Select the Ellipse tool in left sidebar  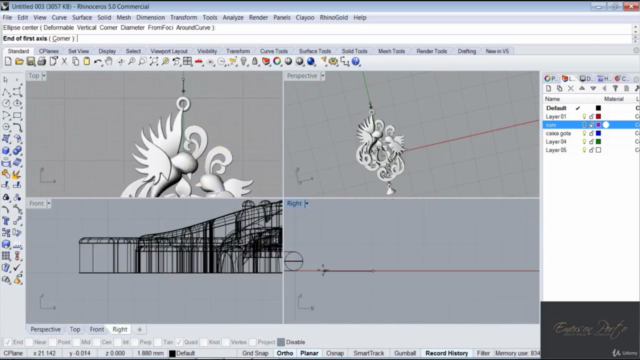17,104
